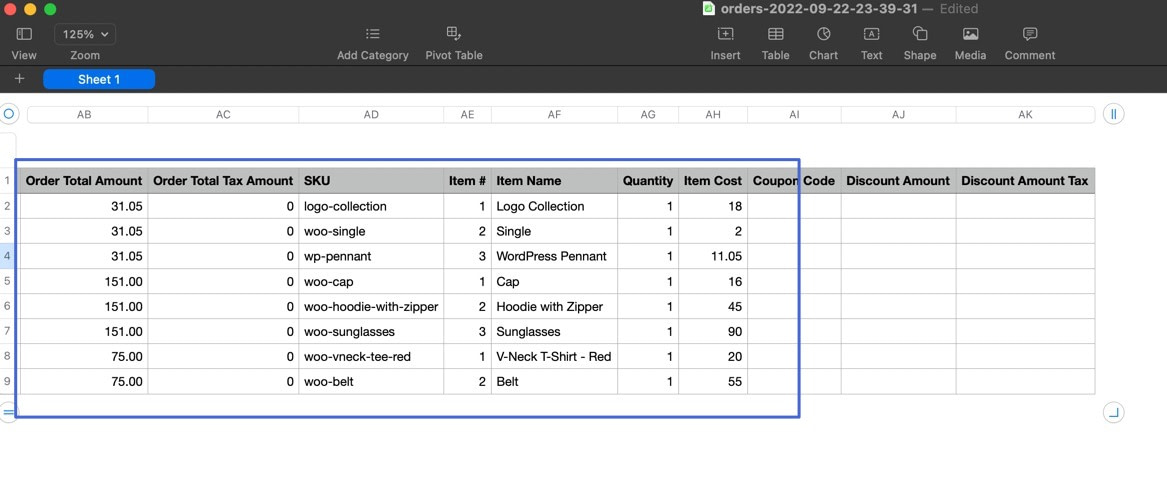Select the woo-vneck-tee-red SKU cell

371,356
